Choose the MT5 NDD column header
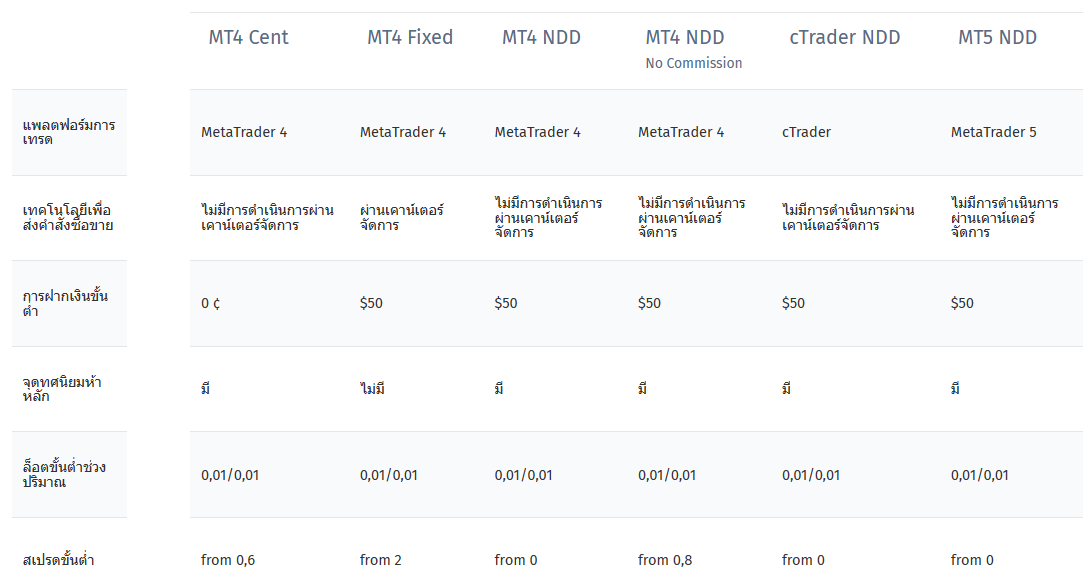 point(997,38)
